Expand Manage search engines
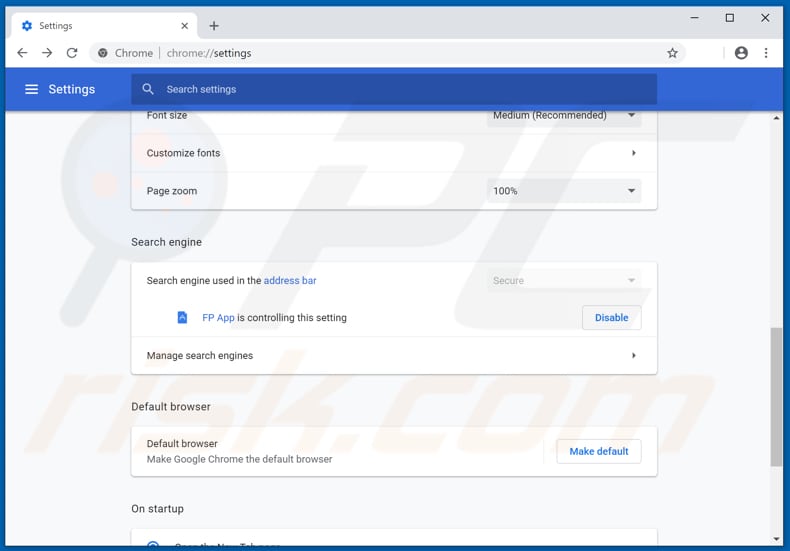Viewport: 790px width, 551px height. (633, 356)
